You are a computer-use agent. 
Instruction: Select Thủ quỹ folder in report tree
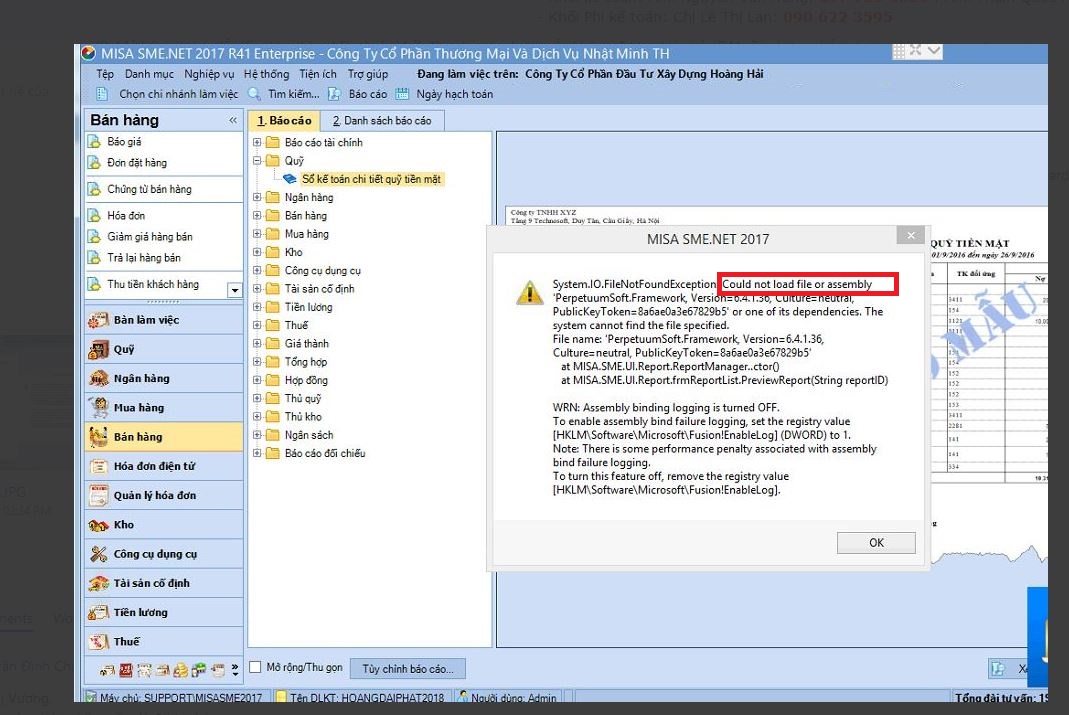(303, 399)
